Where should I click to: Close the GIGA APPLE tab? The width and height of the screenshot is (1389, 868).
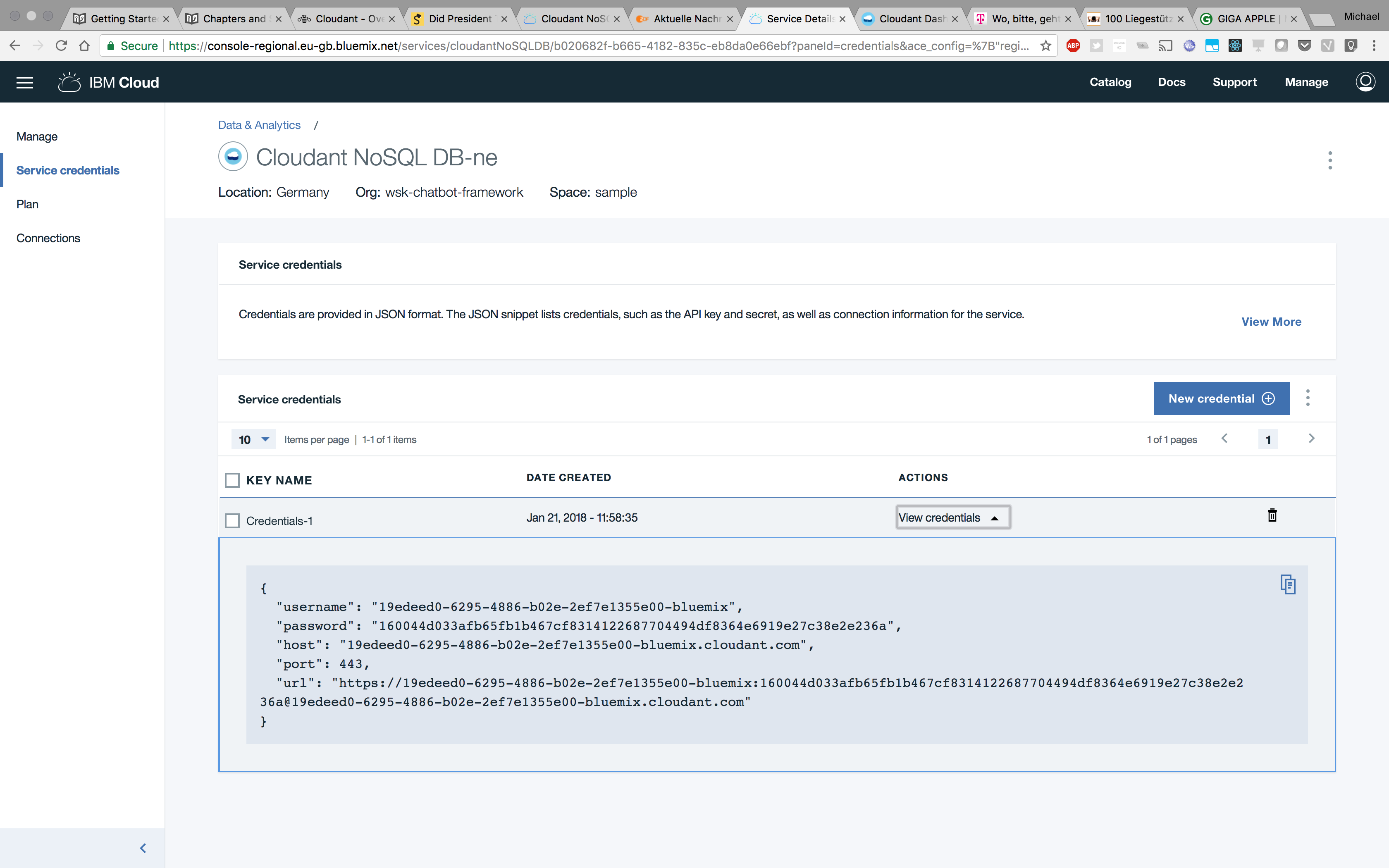click(x=1293, y=19)
